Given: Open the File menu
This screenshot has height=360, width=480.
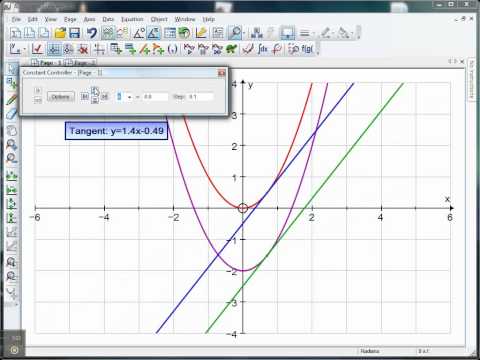Looking at the screenshot, I should tap(16, 19).
